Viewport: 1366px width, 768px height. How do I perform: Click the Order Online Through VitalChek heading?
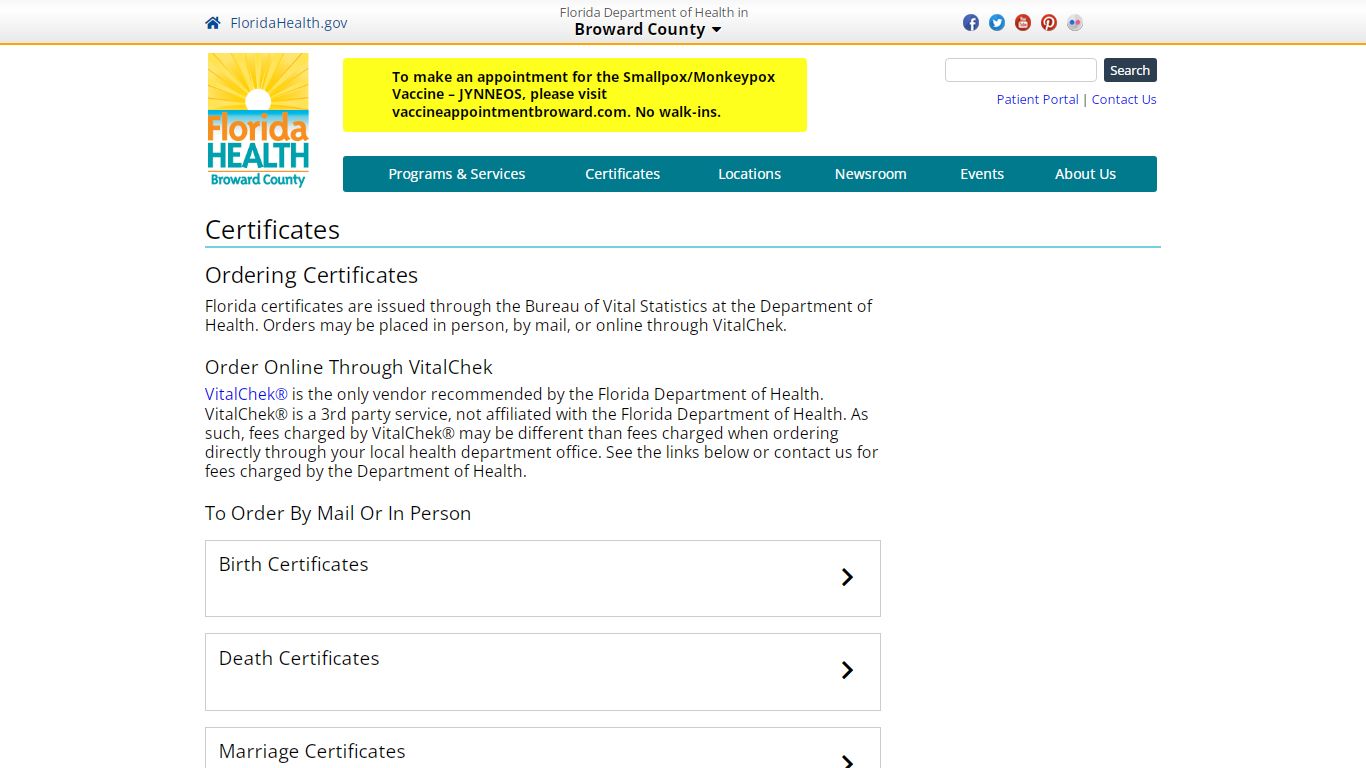pyautogui.click(x=349, y=367)
